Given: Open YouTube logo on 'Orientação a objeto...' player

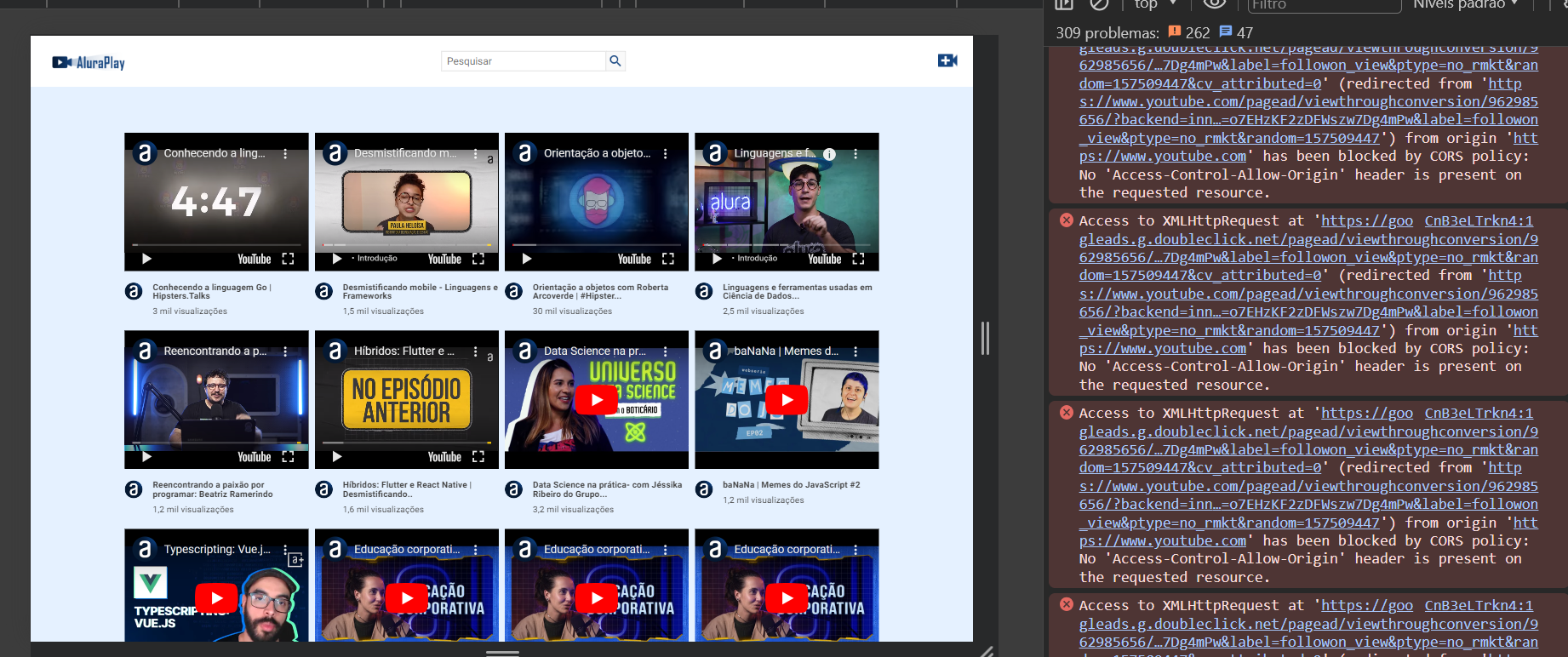Looking at the screenshot, I should pyautogui.click(x=634, y=259).
